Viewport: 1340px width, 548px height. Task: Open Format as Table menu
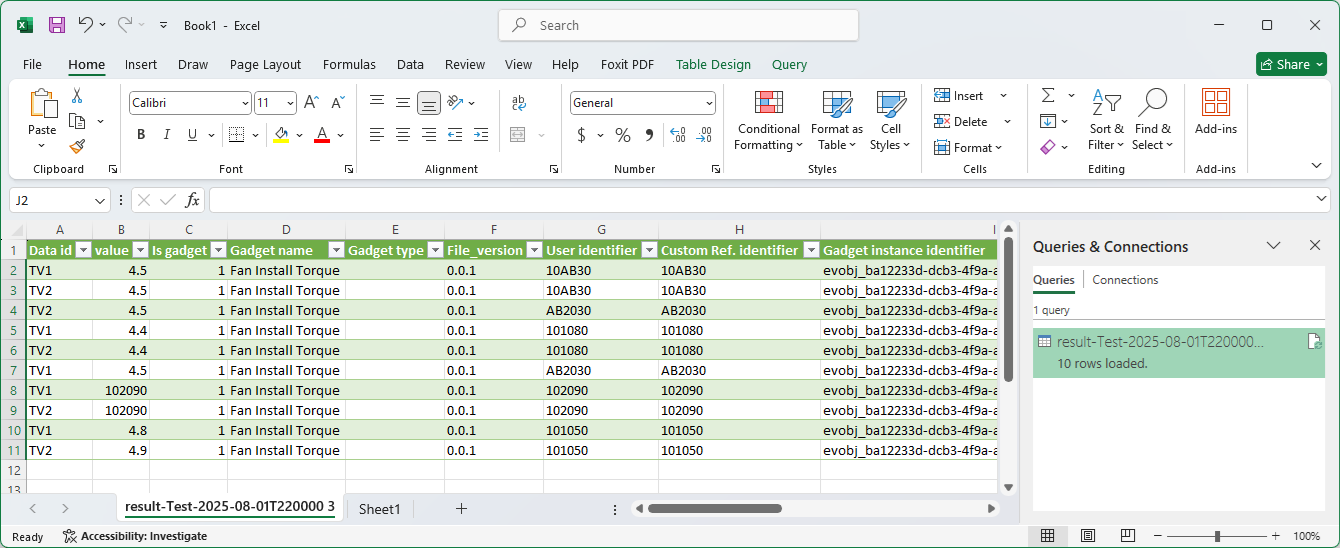tap(836, 120)
